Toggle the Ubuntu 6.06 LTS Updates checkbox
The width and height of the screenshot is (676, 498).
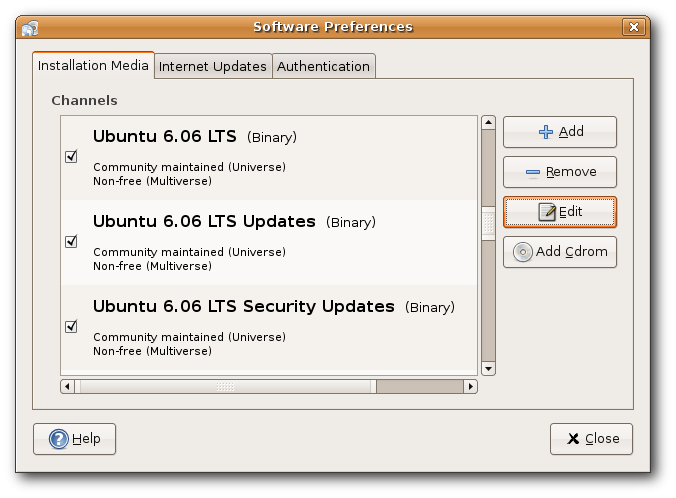[x=71, y=241]
